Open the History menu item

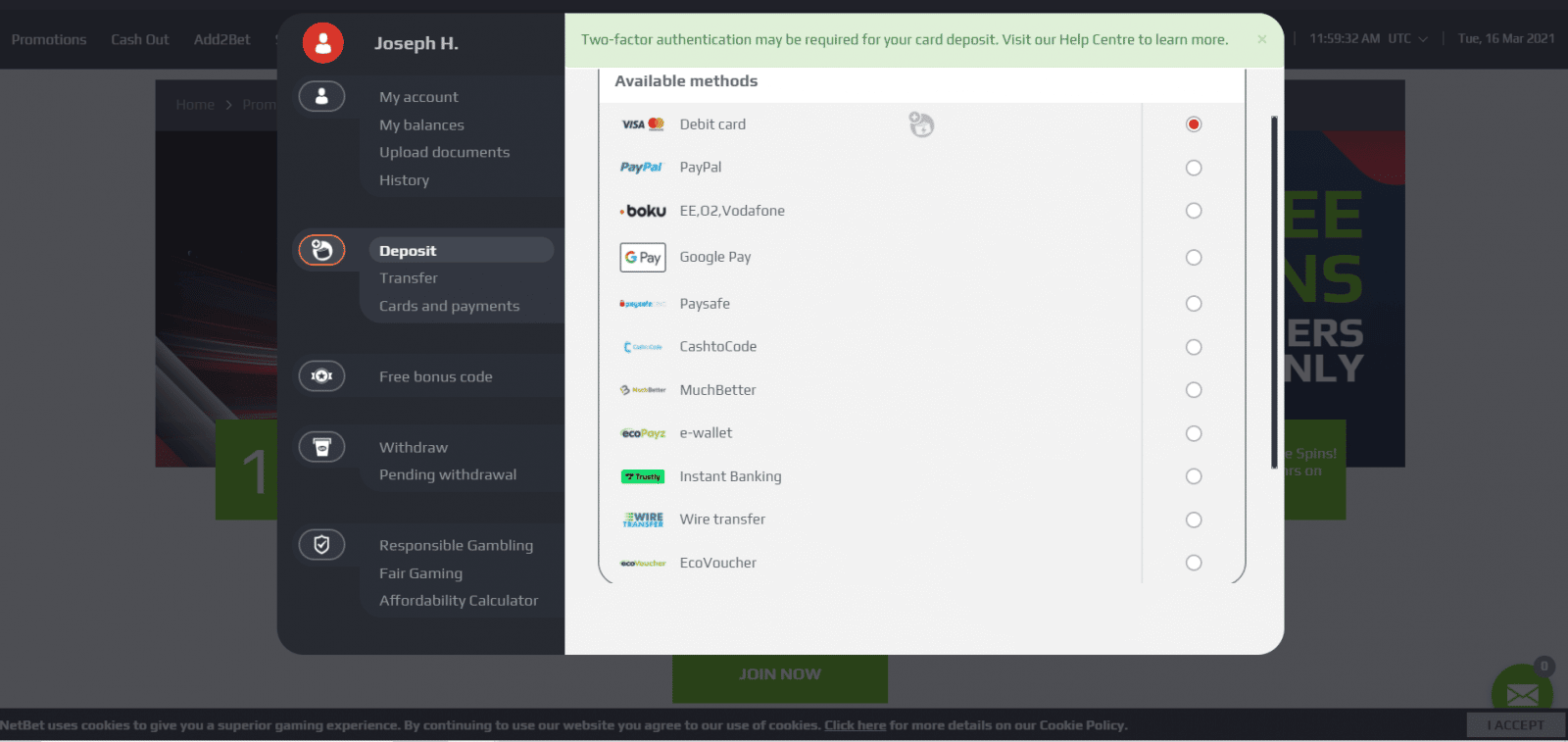click(404, 180)
